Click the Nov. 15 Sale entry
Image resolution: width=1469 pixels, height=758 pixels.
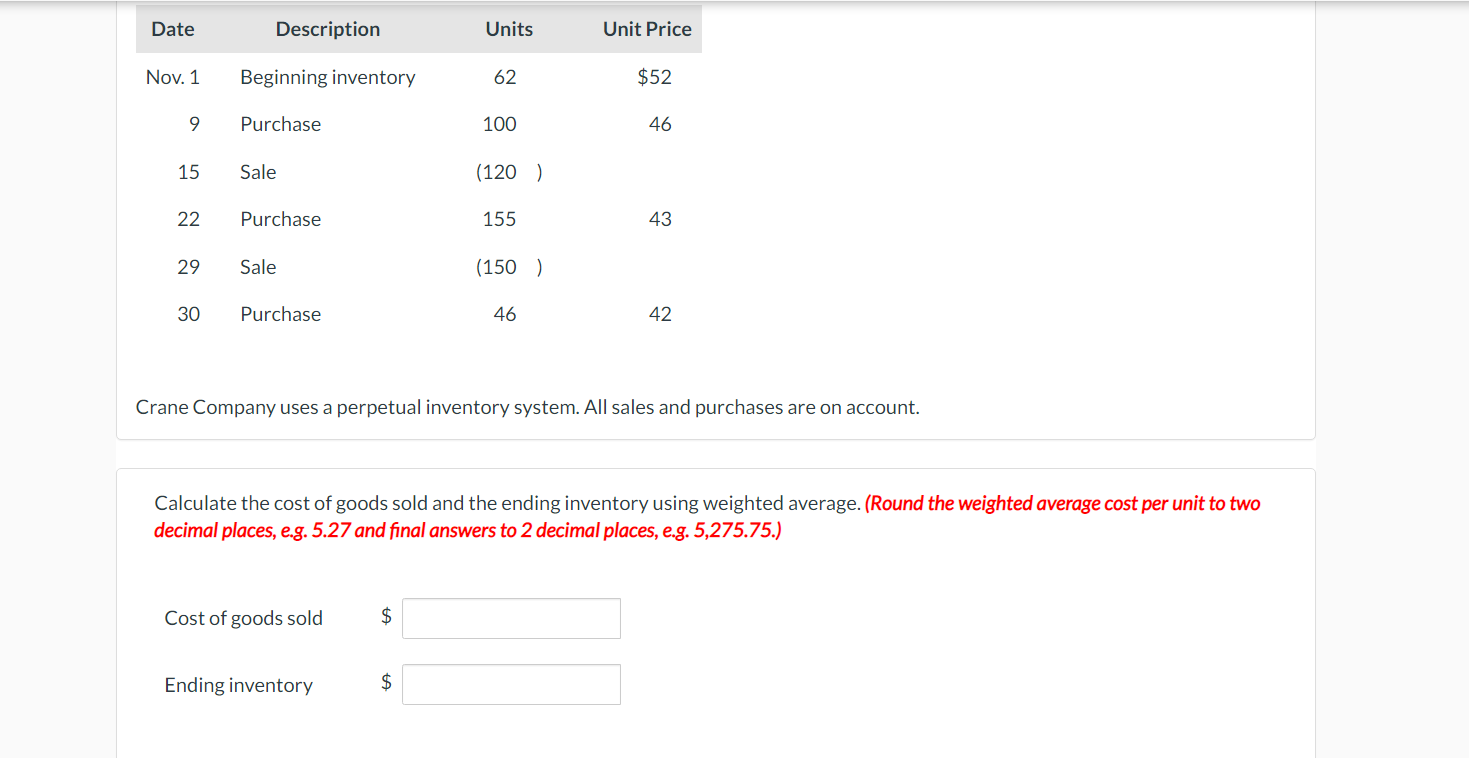click(258, 171)
